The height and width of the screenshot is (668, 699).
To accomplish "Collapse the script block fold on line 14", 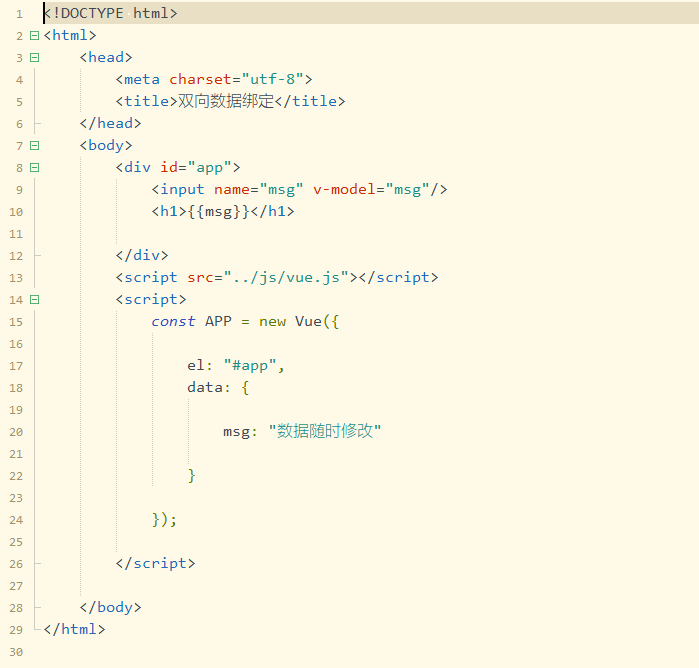I will click(34, 300).
